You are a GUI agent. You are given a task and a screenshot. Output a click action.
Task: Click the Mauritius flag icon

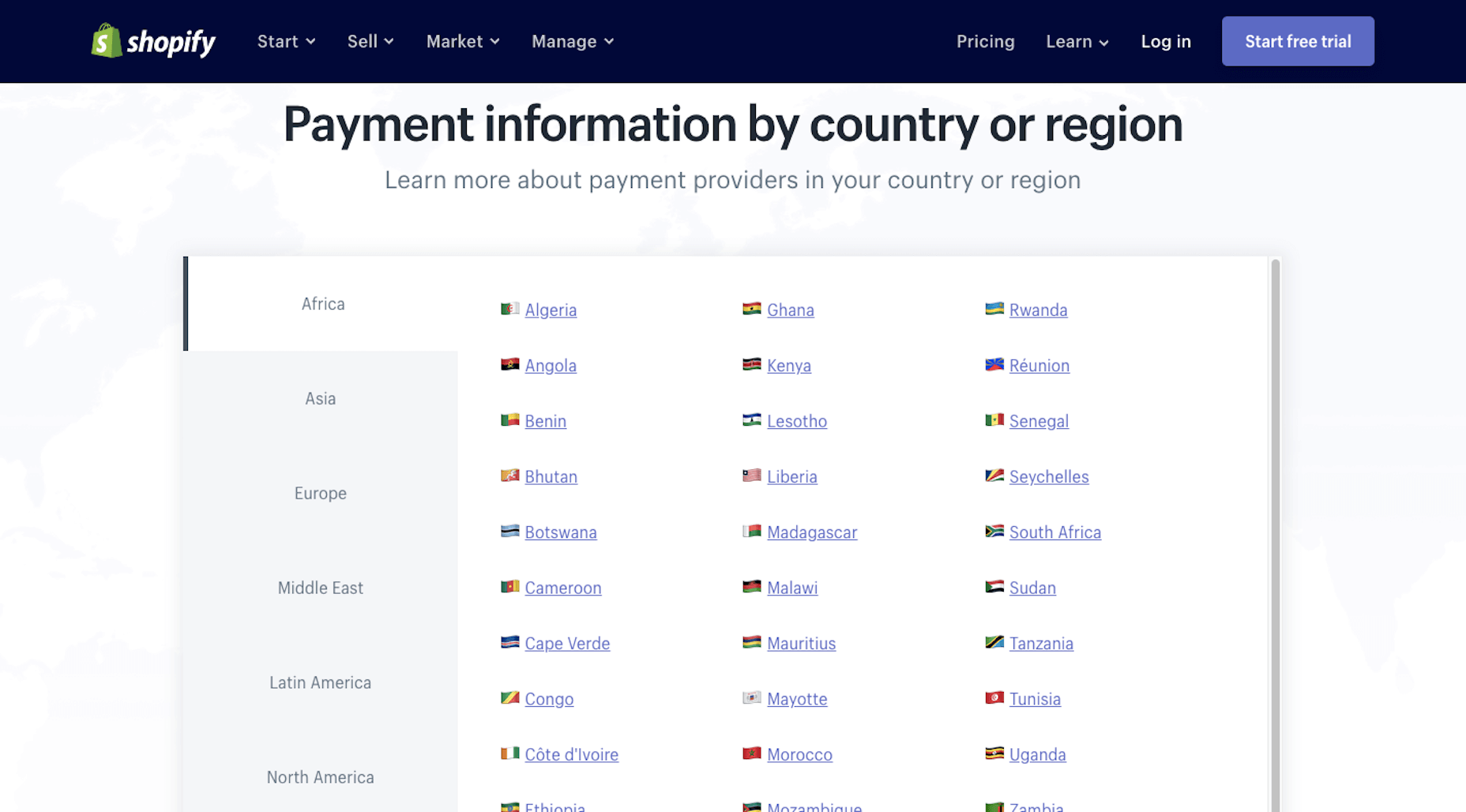click(752, 642)
